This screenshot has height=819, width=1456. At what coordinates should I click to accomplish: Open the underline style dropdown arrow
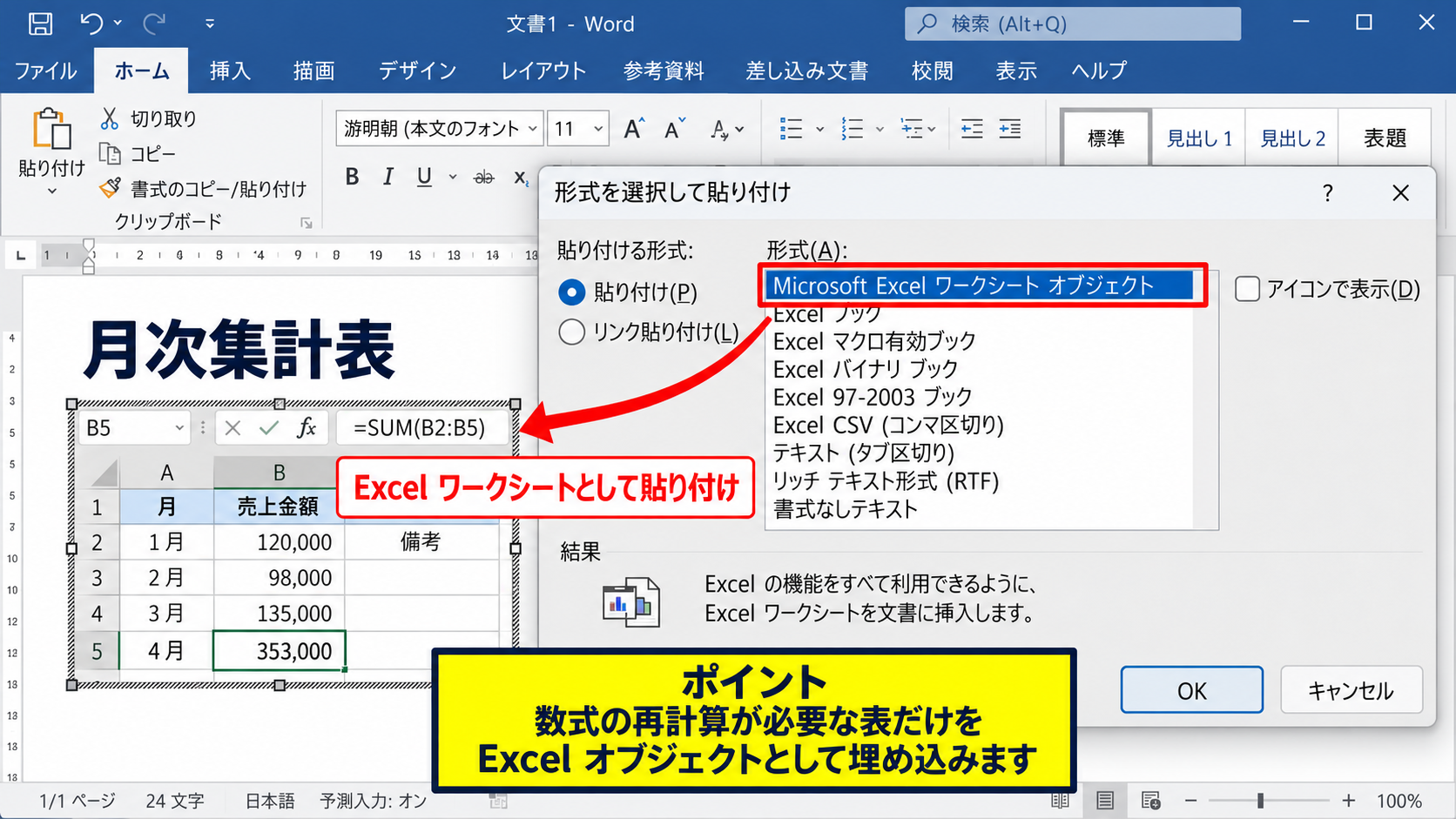tap(453, 178)
